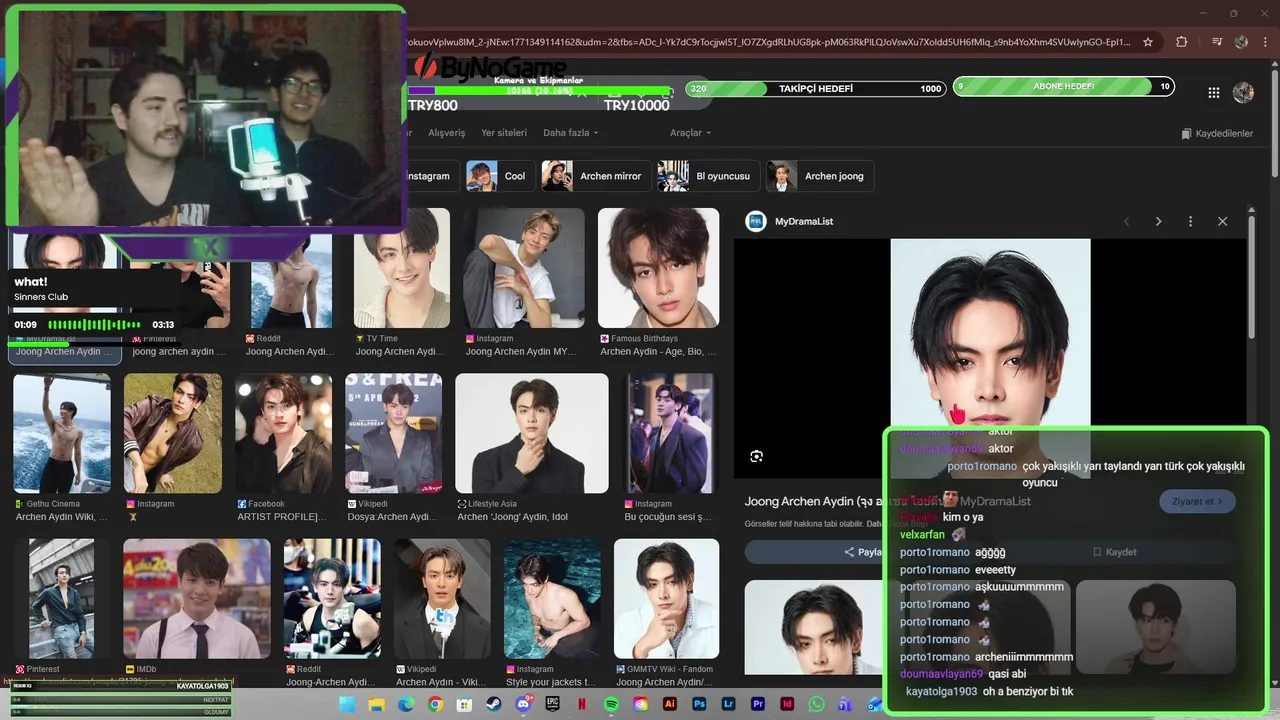This screenshot has width=1280, height=720.
Task: Open Adobe InDesign from taskbar
Action: click(x=788, y=704)
